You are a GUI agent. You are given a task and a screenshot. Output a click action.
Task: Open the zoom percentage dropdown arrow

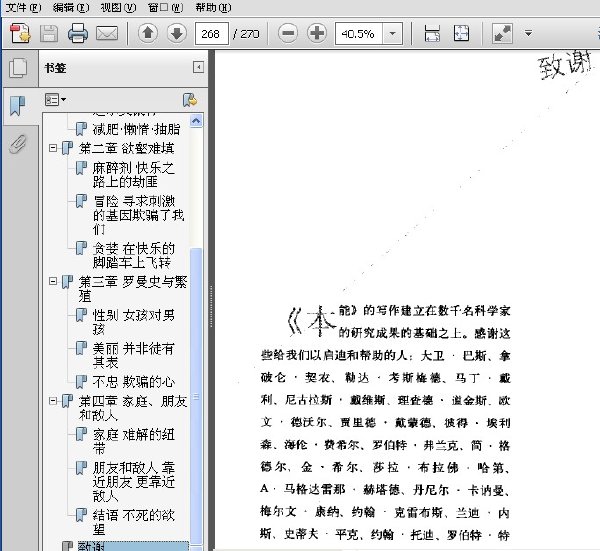click(x=393, y=34)
